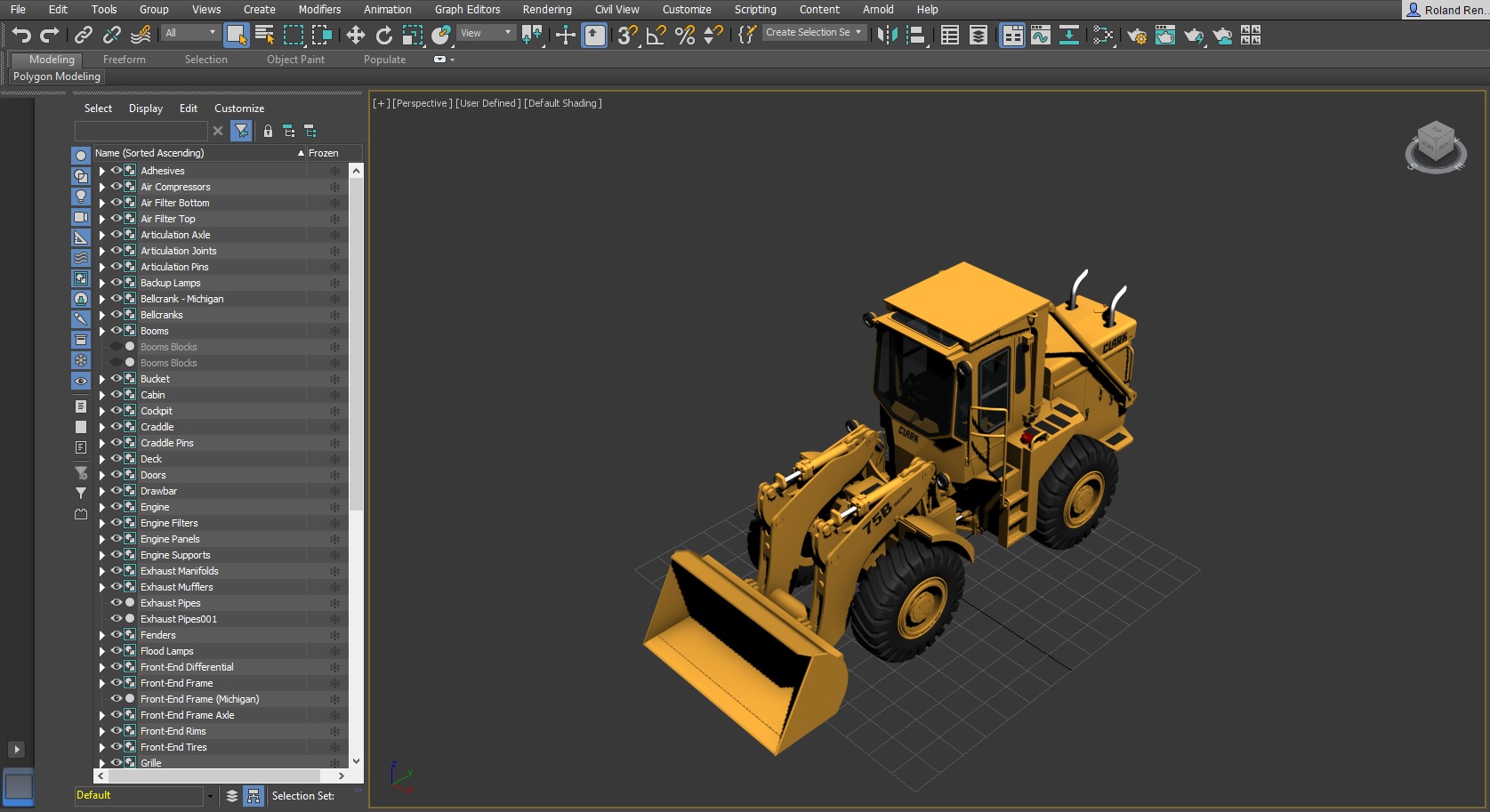Click the Mirror tool icon
The width and height of the screenshot is (1490, 812).
(887, 35)
